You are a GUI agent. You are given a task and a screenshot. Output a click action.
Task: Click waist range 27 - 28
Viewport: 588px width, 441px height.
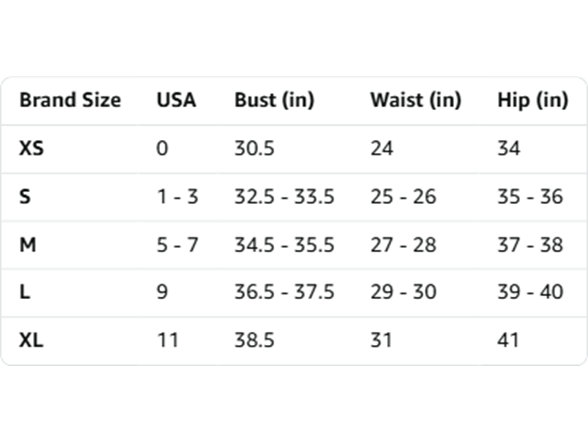[404, 245]
